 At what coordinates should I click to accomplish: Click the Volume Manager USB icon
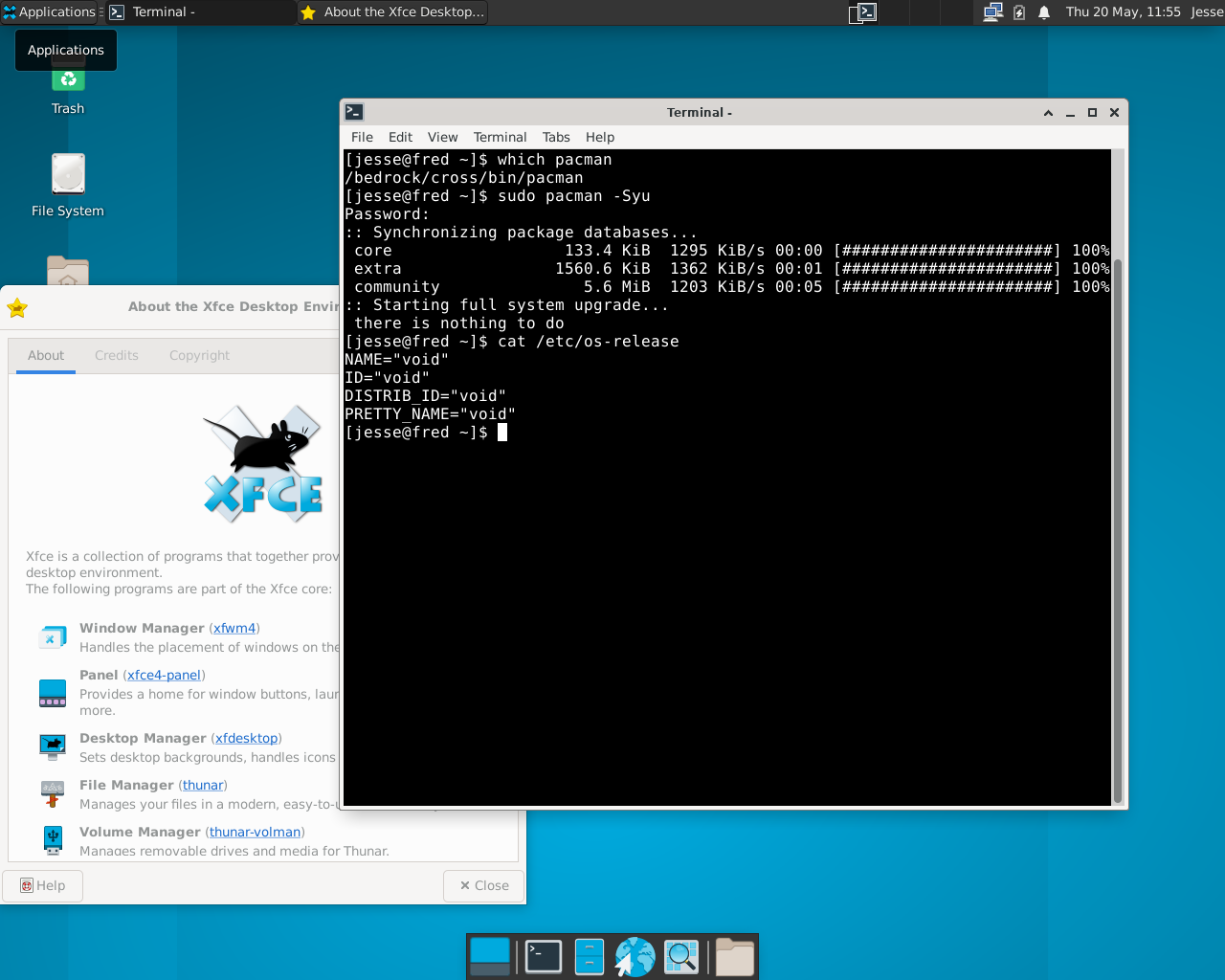point(53,840)
